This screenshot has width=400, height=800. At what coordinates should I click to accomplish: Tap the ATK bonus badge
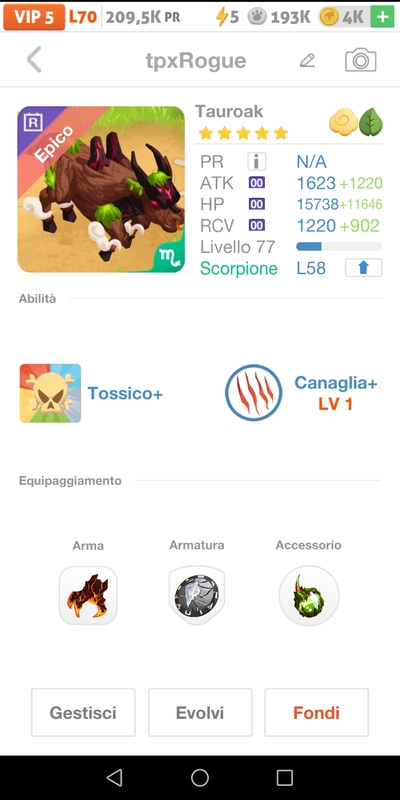click(257, 183)
